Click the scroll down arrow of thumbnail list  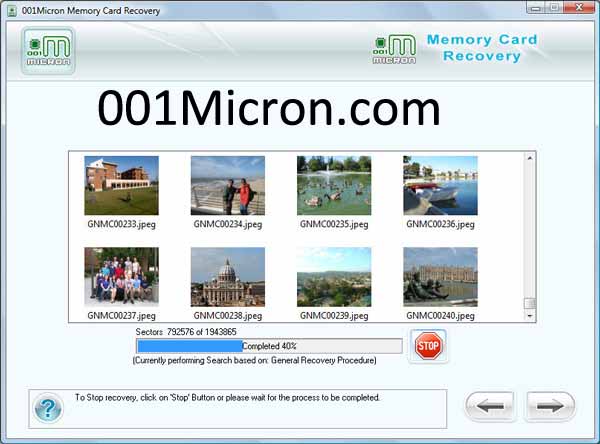pyautogui.click(x=530, y=316)
